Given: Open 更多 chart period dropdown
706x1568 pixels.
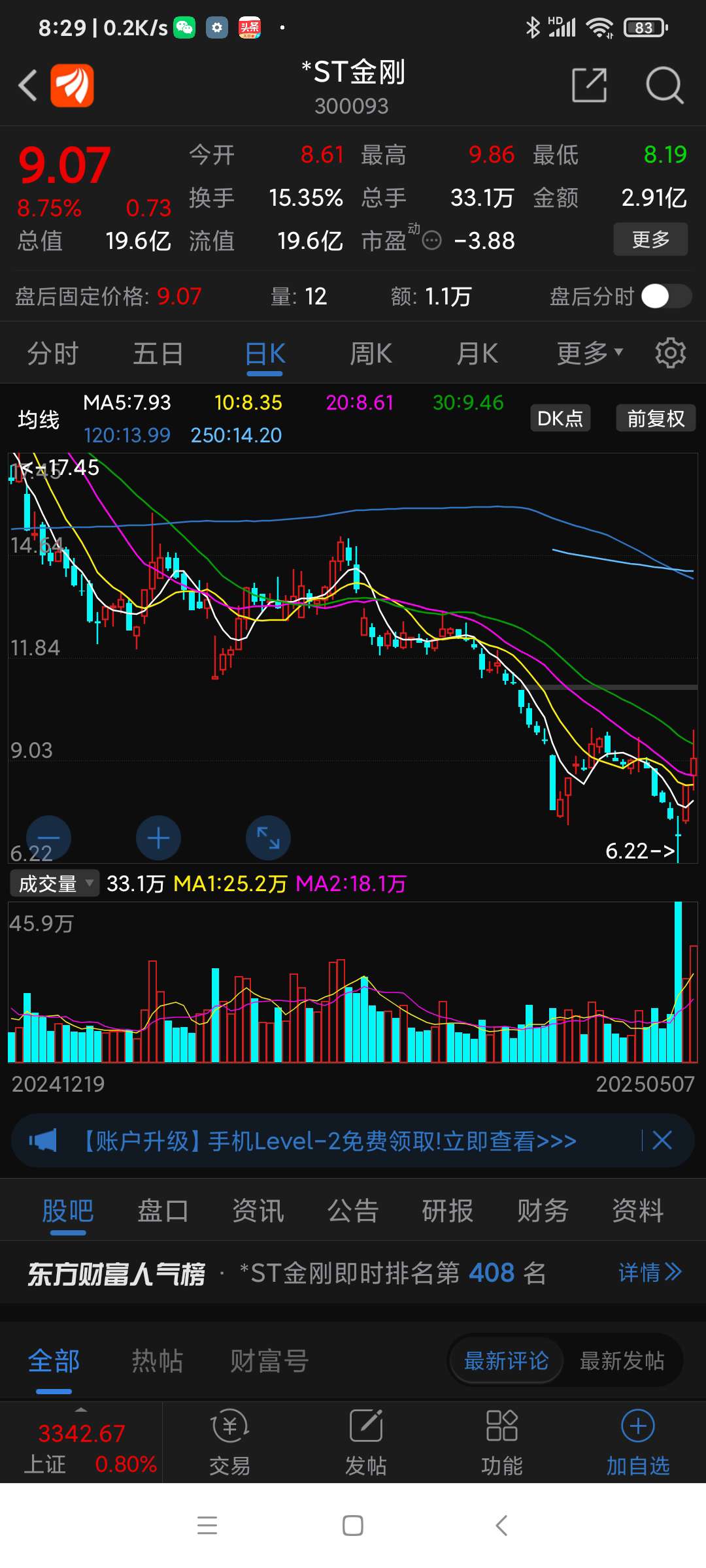Looking at the screenshot, I should [590, 353].
